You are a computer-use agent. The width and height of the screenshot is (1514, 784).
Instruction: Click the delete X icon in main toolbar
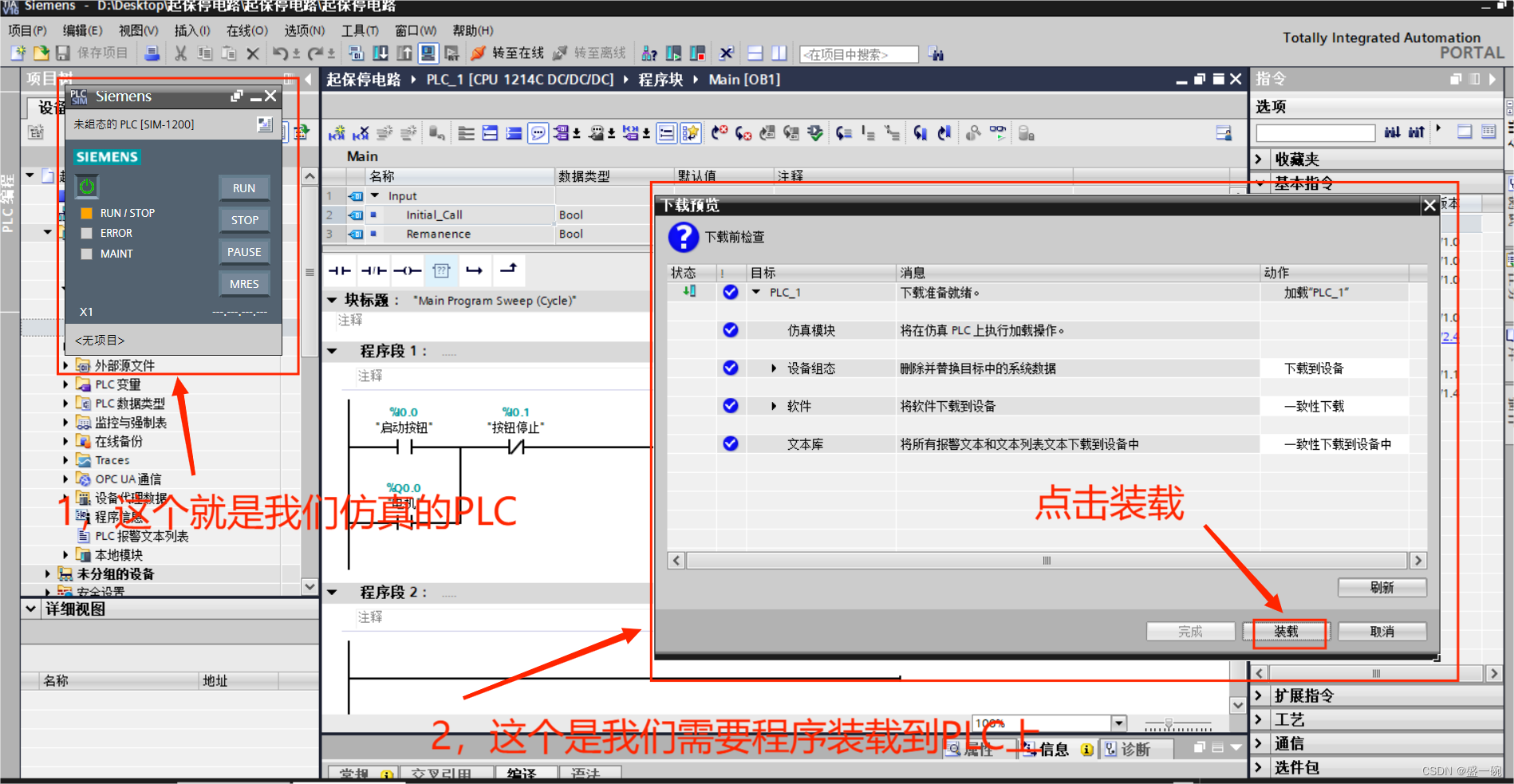(x=253, y=53)
